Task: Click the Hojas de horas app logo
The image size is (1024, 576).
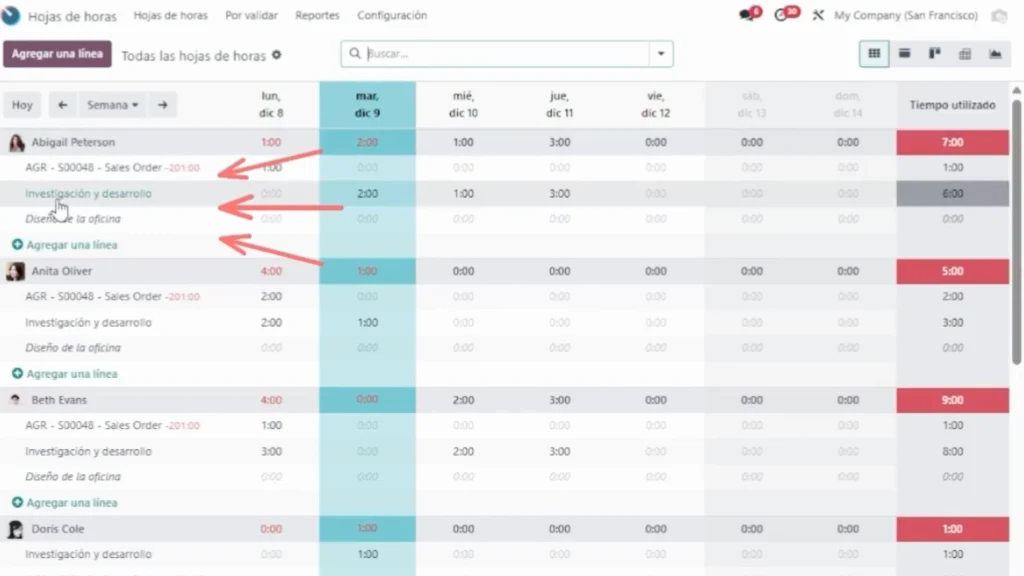Action: tap(12, 16)
